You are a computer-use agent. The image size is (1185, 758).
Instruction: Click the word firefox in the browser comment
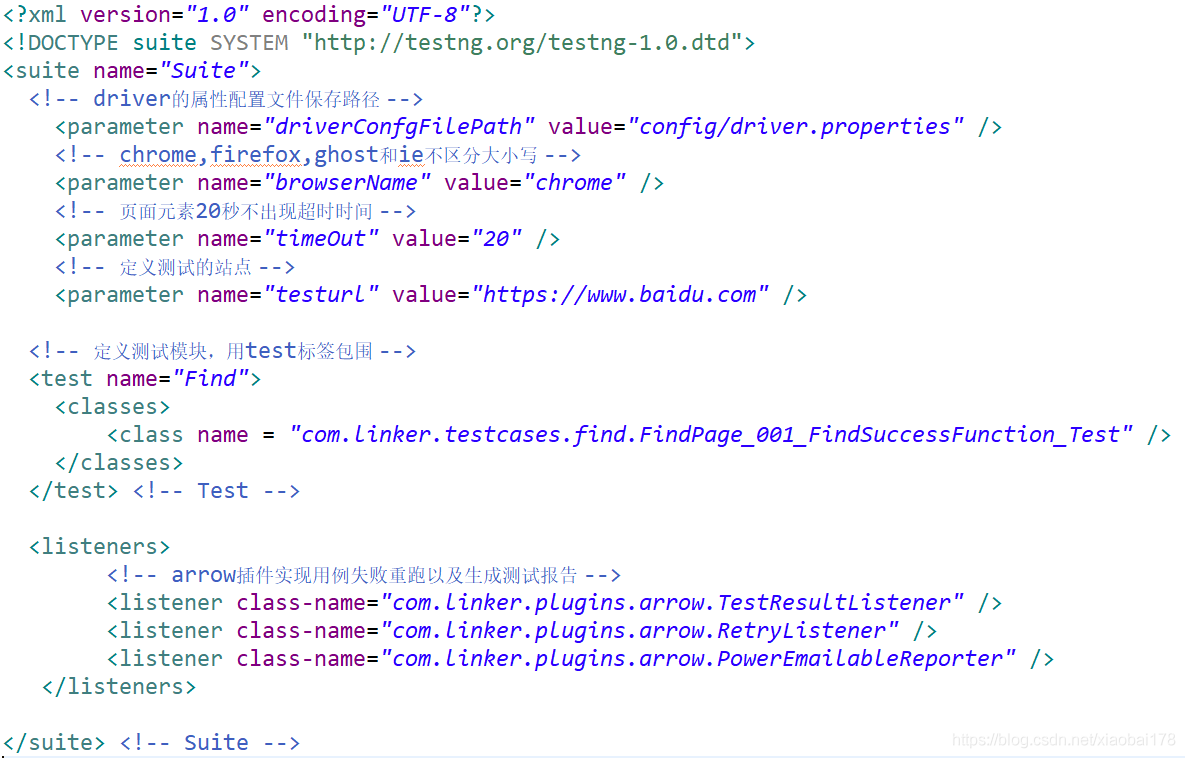pyautogui.click(x=255, y=154)
